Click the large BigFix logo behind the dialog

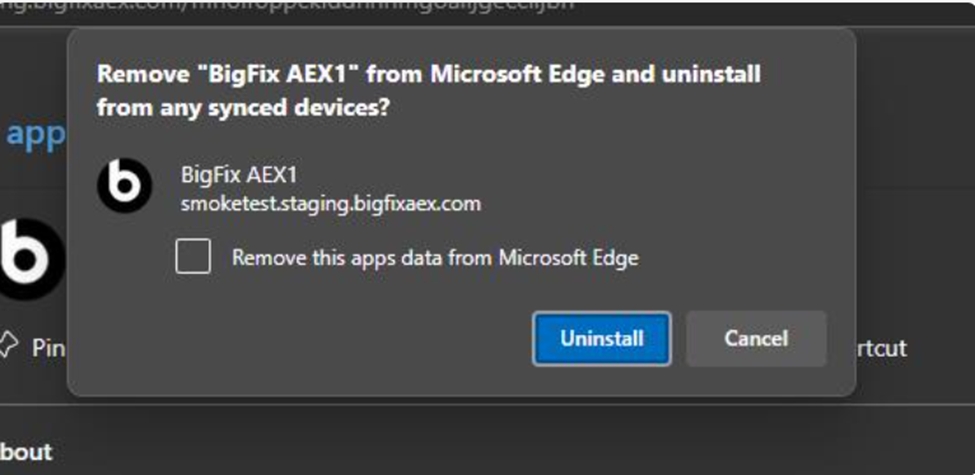coord(30,260)
